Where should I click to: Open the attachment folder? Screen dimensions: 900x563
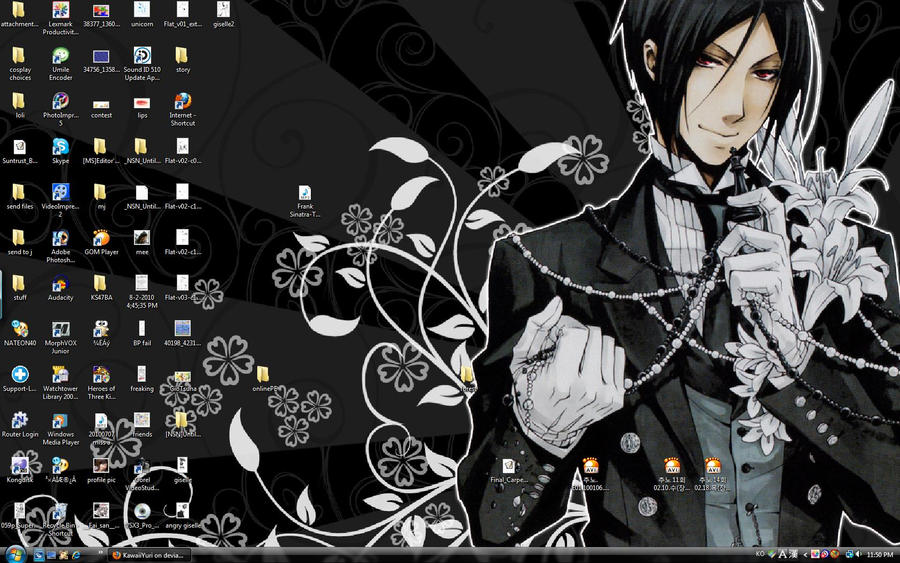[x=20, y=14]
